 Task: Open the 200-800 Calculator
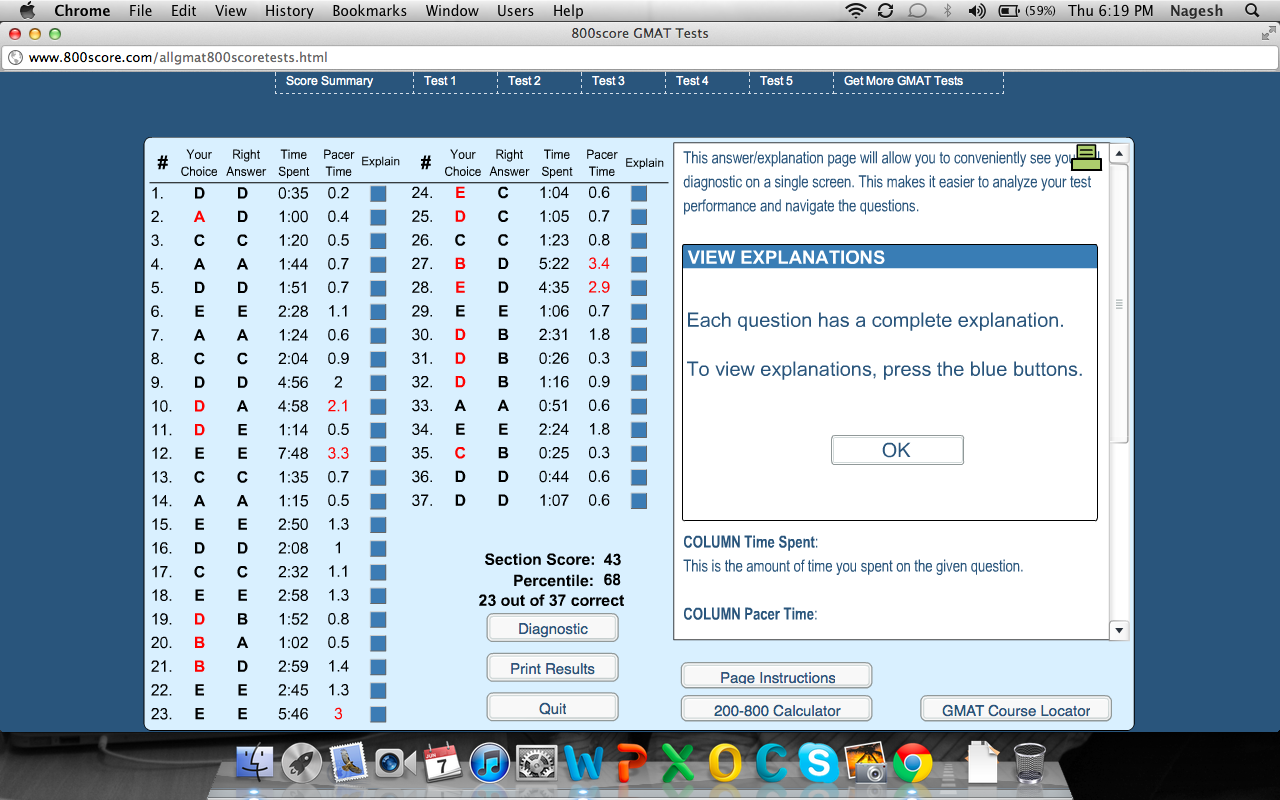777,710
